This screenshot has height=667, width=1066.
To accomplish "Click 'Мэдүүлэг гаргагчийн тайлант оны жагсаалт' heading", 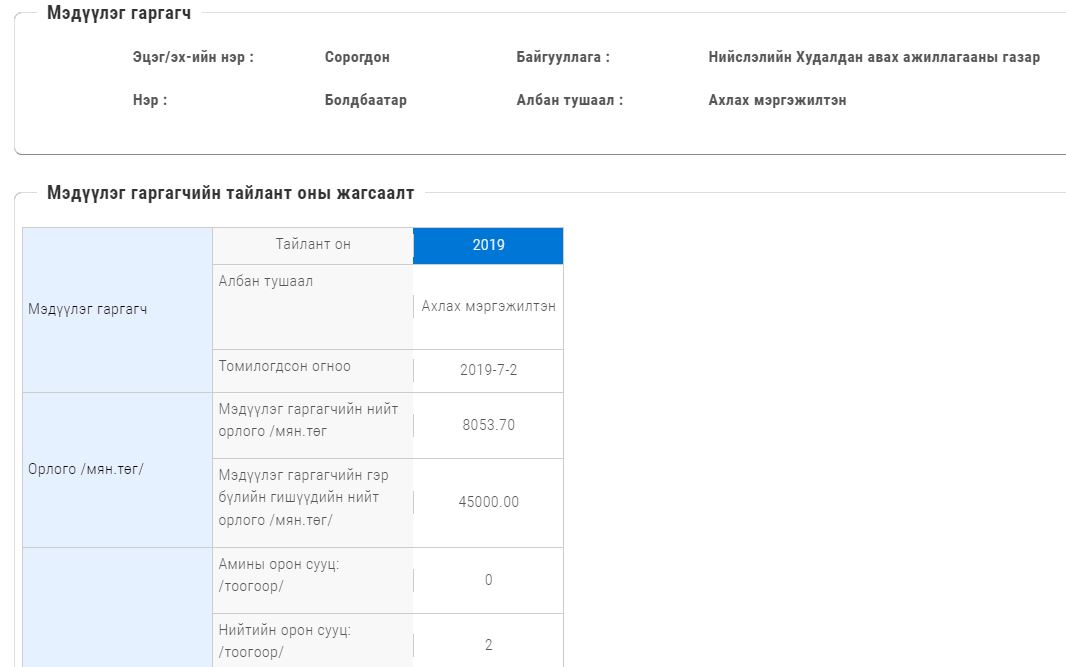I will coord(230,193).
